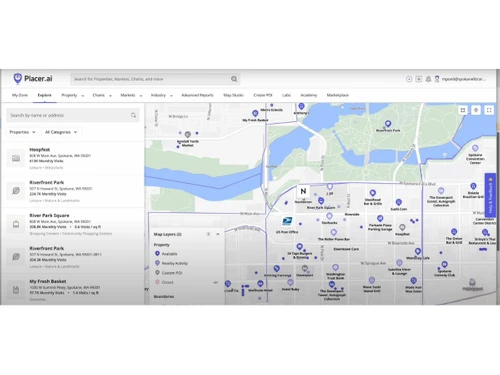Focus the top Search for Properties field

point(155,79)
